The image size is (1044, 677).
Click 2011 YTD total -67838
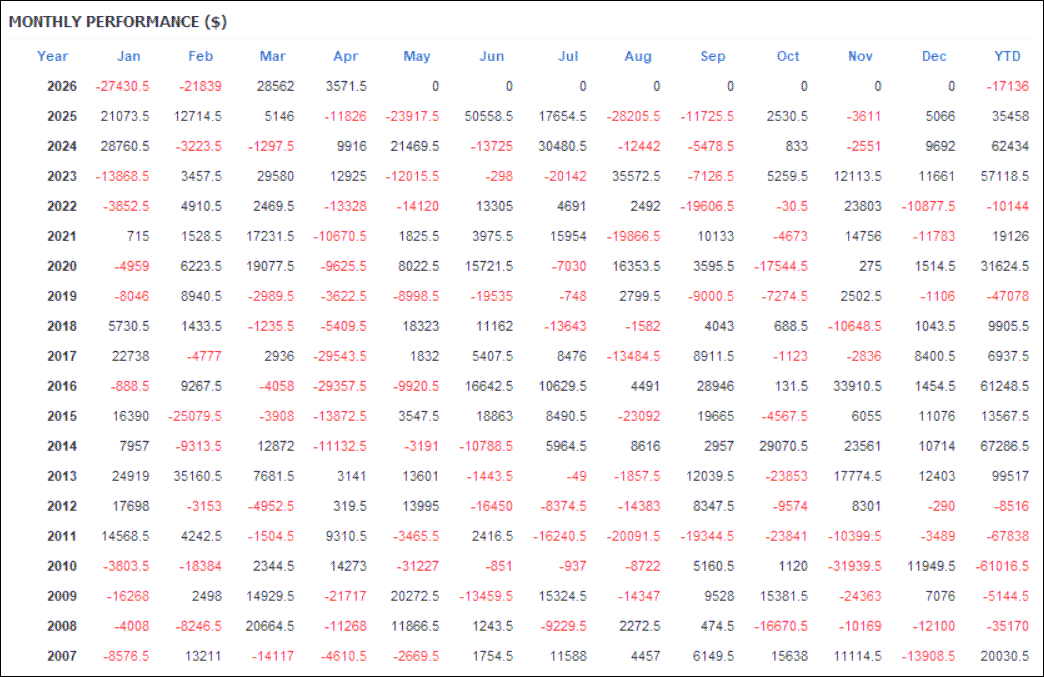pyautogui.click(x=1007, y=537)
